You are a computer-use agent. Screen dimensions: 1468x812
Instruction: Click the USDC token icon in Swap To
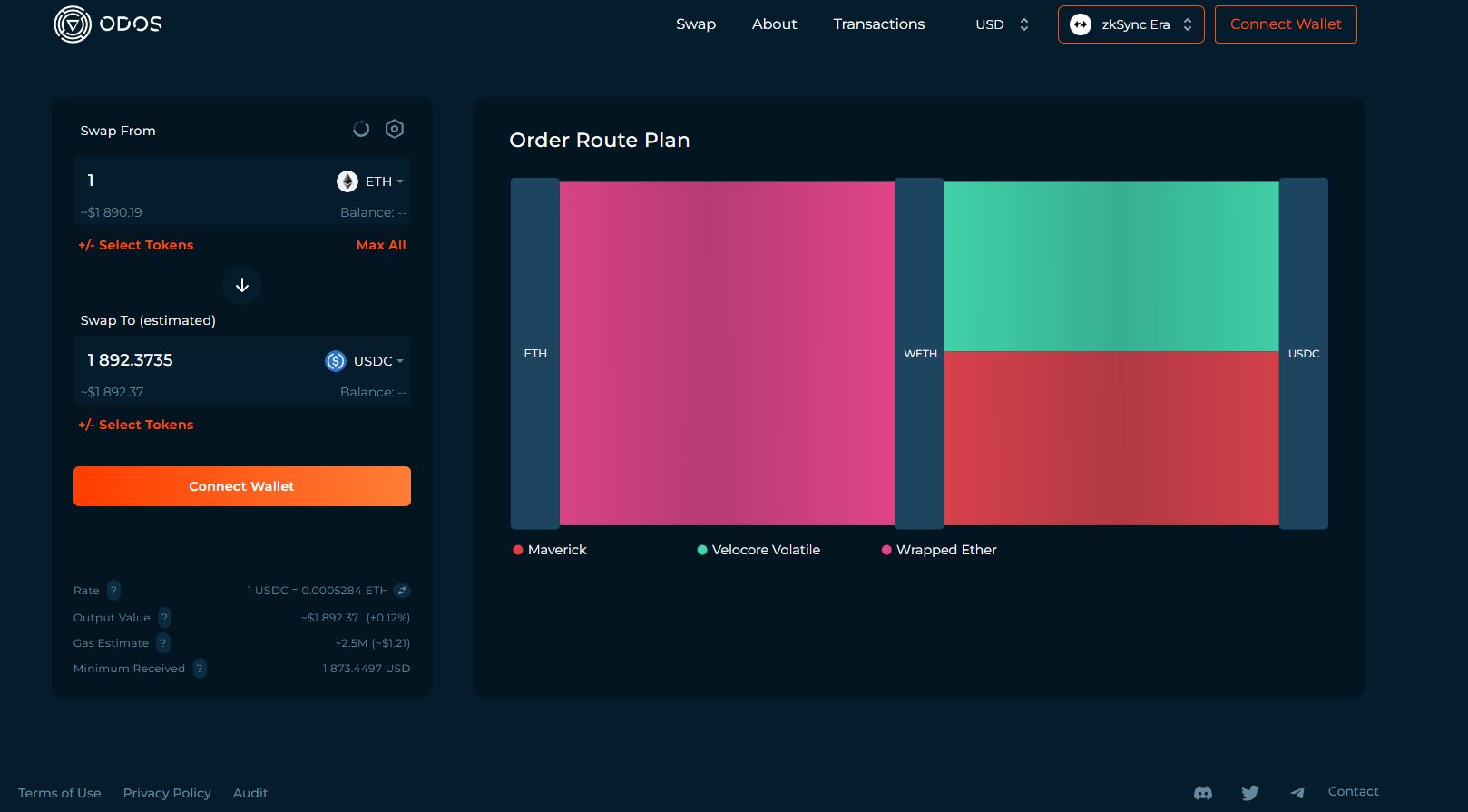[x=336, y=361]
